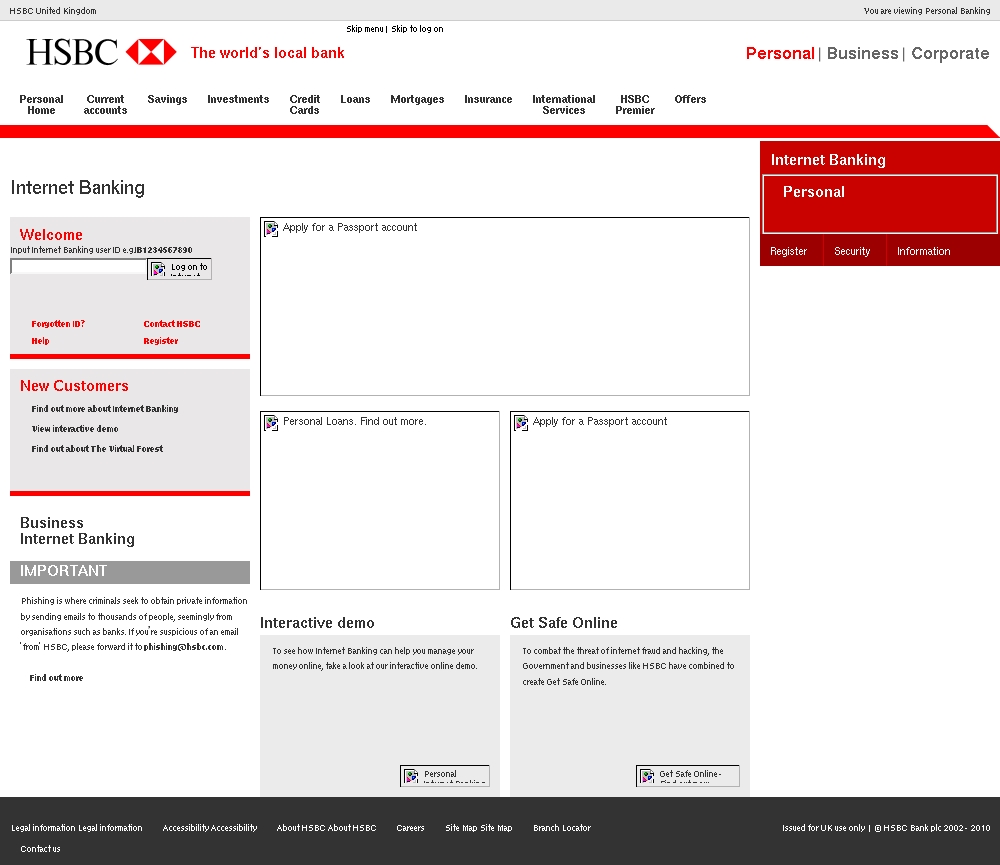The width and height of the screenshot is (1000, 865).
Task: Click the Log on to Internet Banking button
Action: tap(179, 269)
